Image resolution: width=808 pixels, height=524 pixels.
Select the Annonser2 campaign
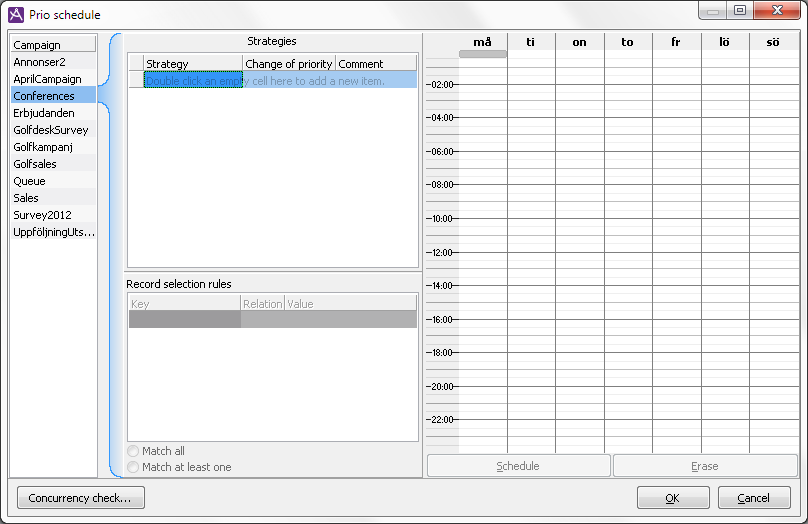(40, 62)
